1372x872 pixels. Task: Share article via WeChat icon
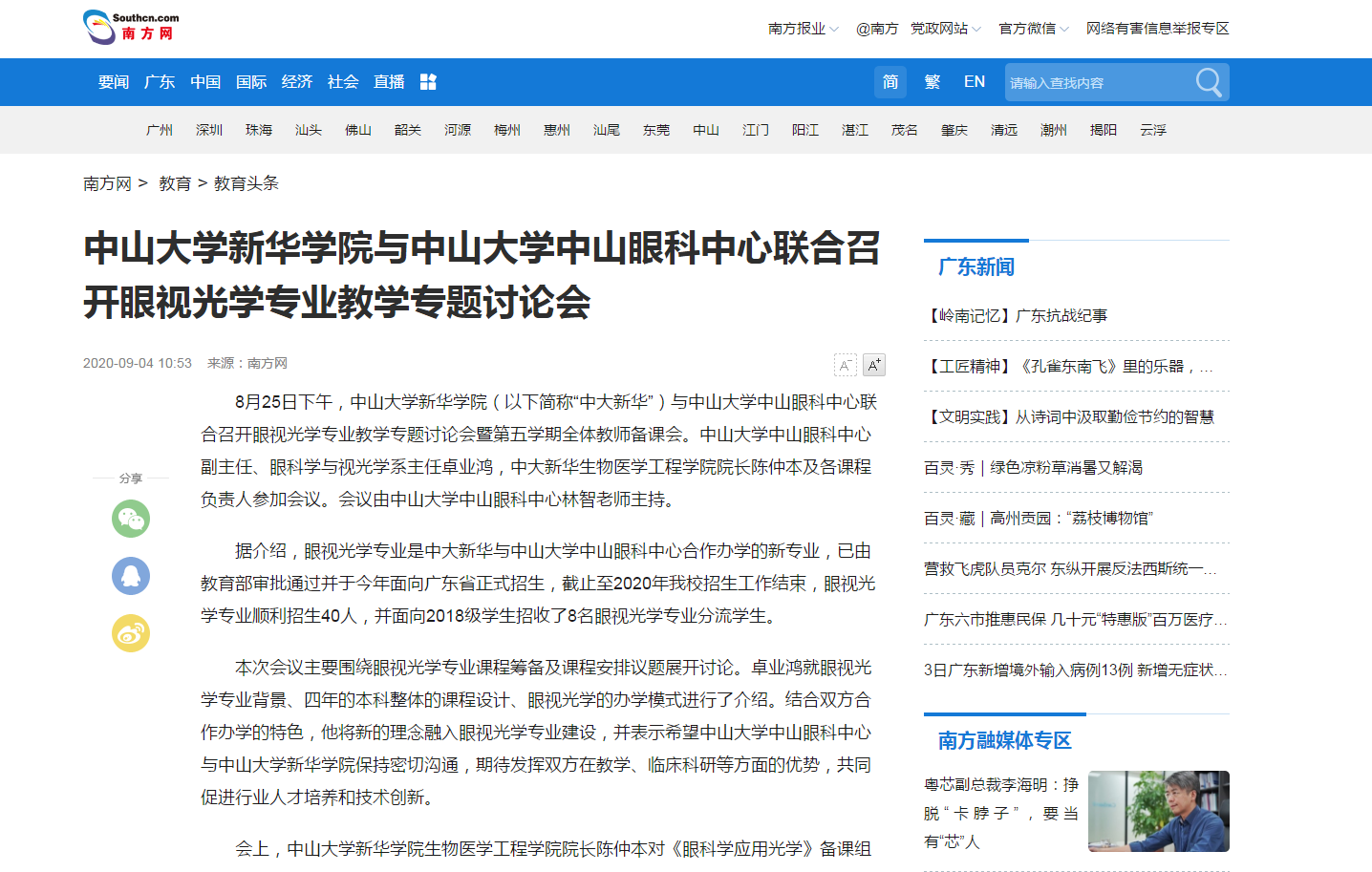[131, 519]
